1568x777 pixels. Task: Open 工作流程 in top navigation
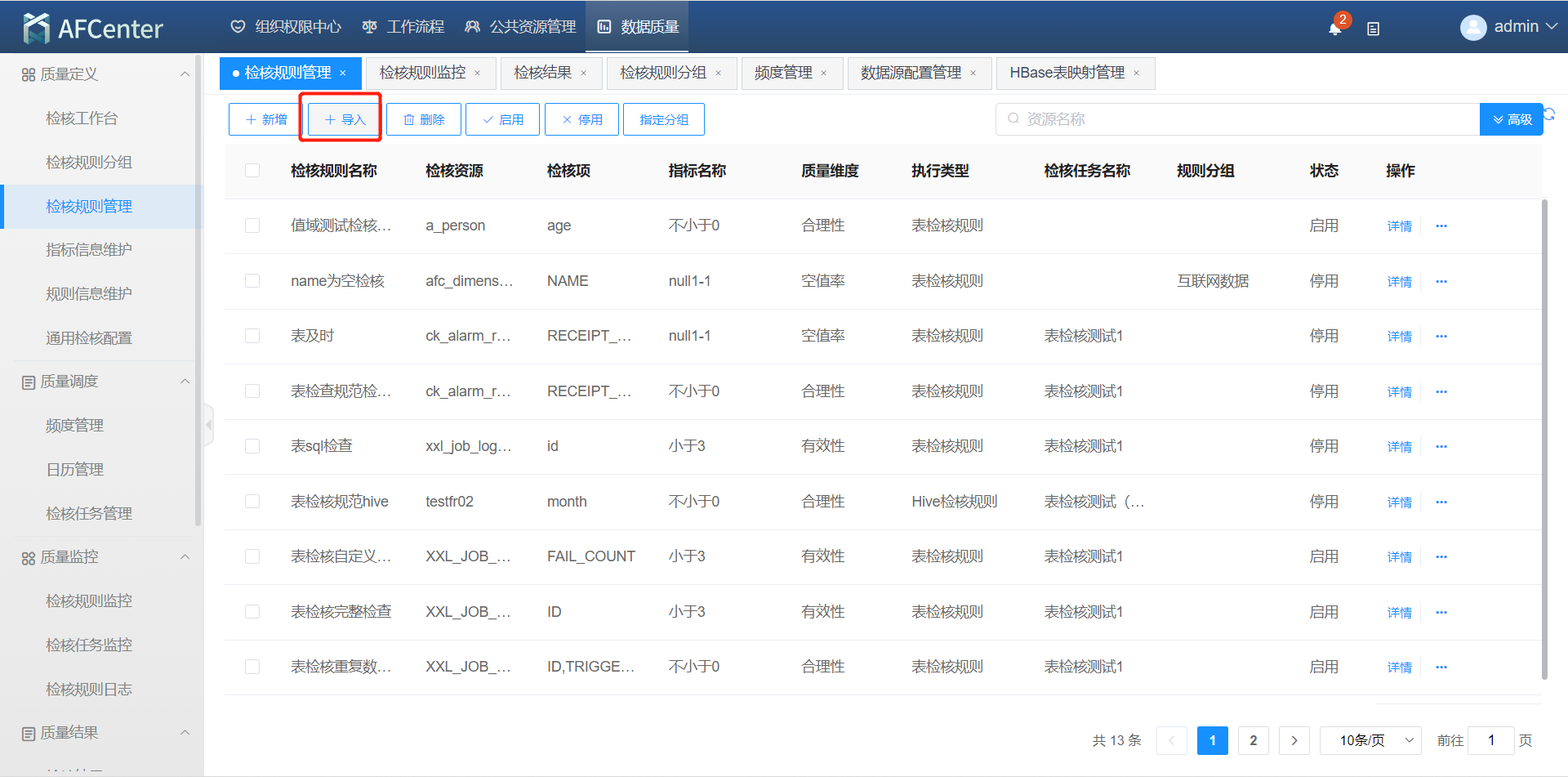click(404, 27)
